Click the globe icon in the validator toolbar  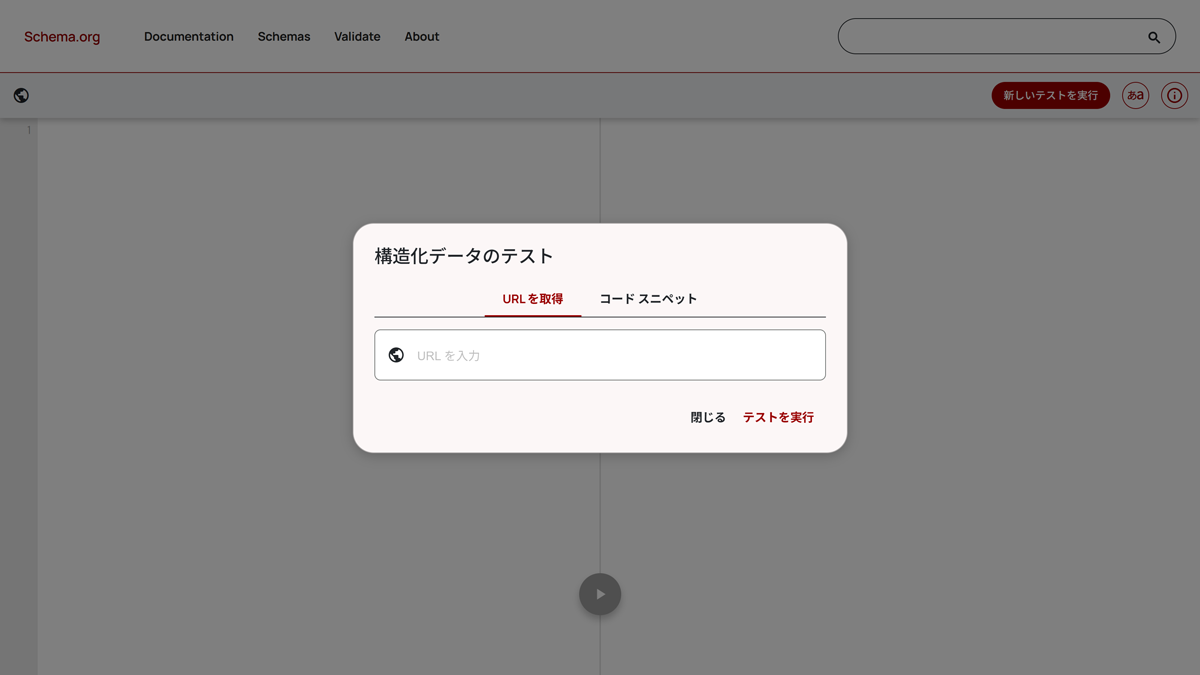pyautogui.click(x=20, y=95)
